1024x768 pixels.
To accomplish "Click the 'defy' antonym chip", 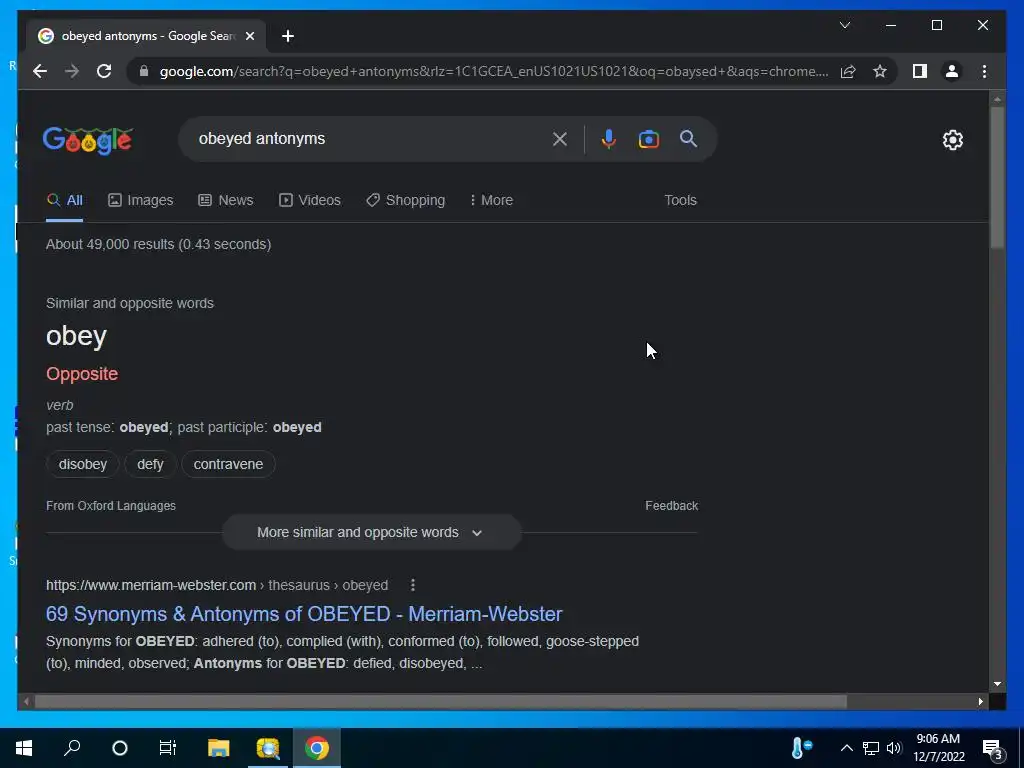I will tap(150, 464).
